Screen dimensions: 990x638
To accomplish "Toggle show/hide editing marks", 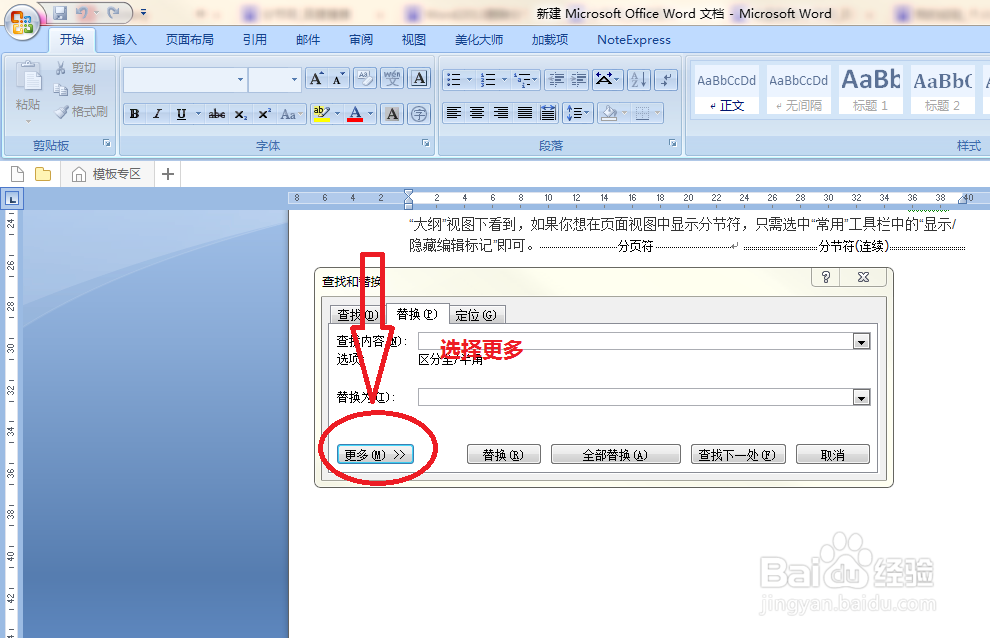I will [x=666, y=80].
